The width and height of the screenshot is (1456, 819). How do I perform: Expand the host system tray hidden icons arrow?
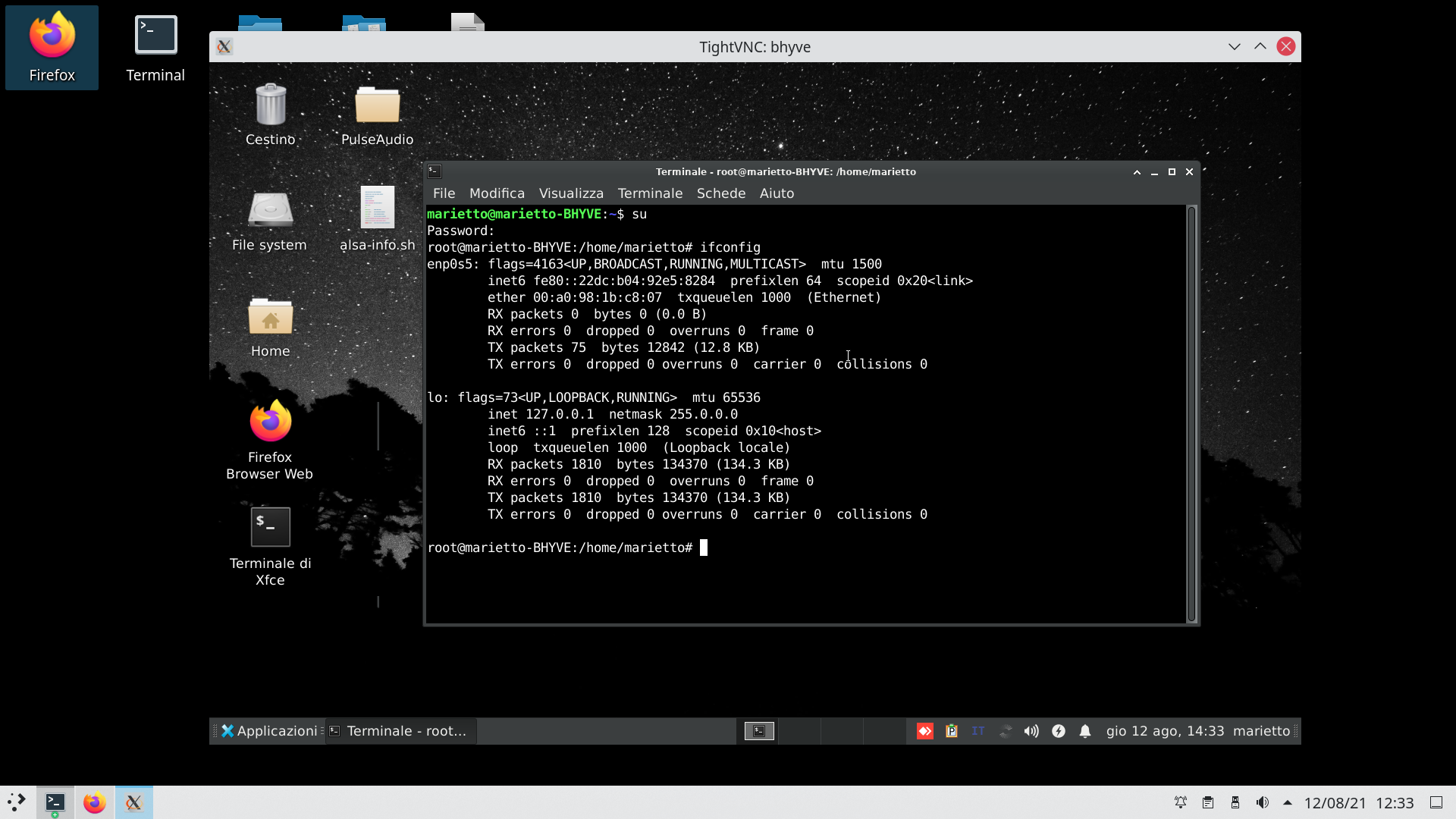[1288, 802]
